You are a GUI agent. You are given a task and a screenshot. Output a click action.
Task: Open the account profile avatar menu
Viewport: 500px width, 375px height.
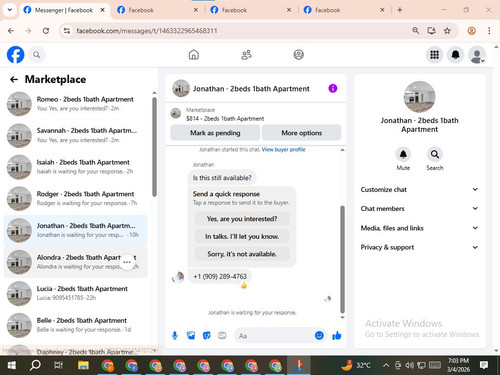tap(477, 55)
